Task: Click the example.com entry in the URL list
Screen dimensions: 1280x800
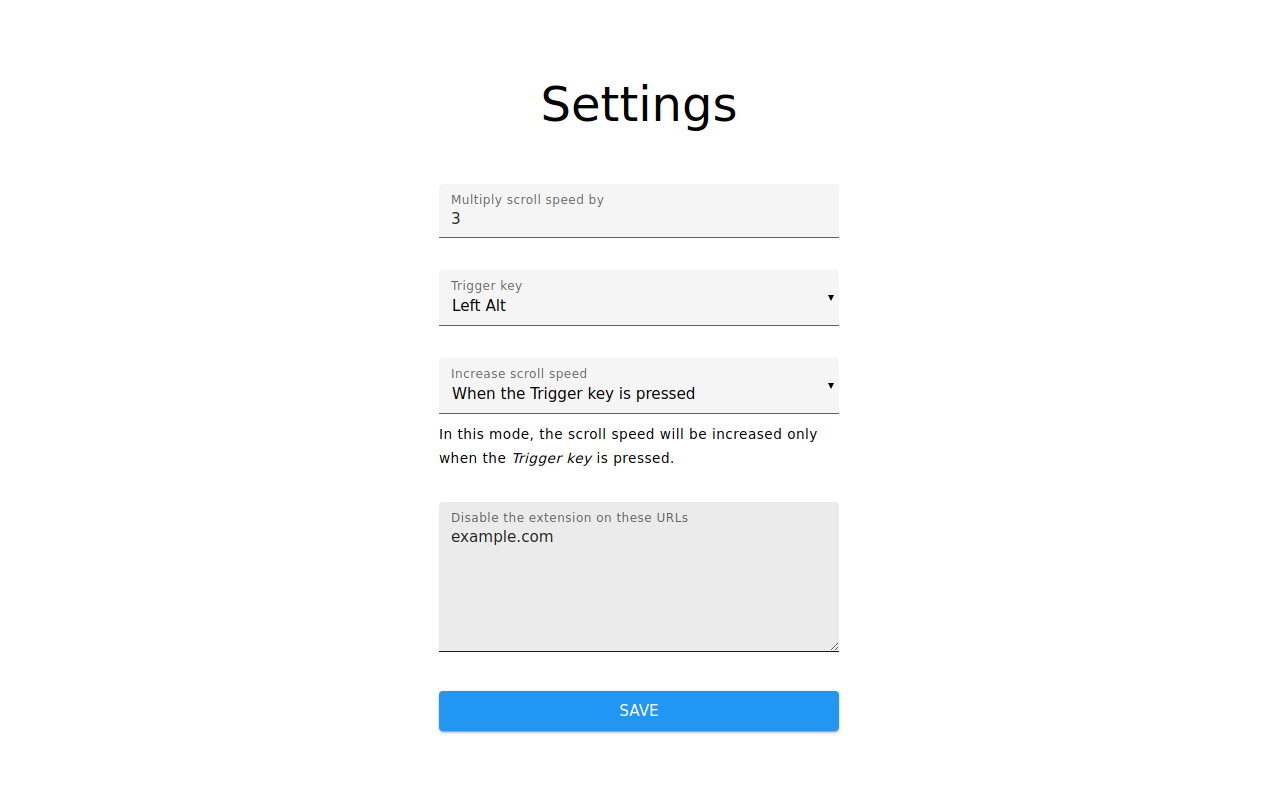Action: pyautogui.click(x=502, y=537)
